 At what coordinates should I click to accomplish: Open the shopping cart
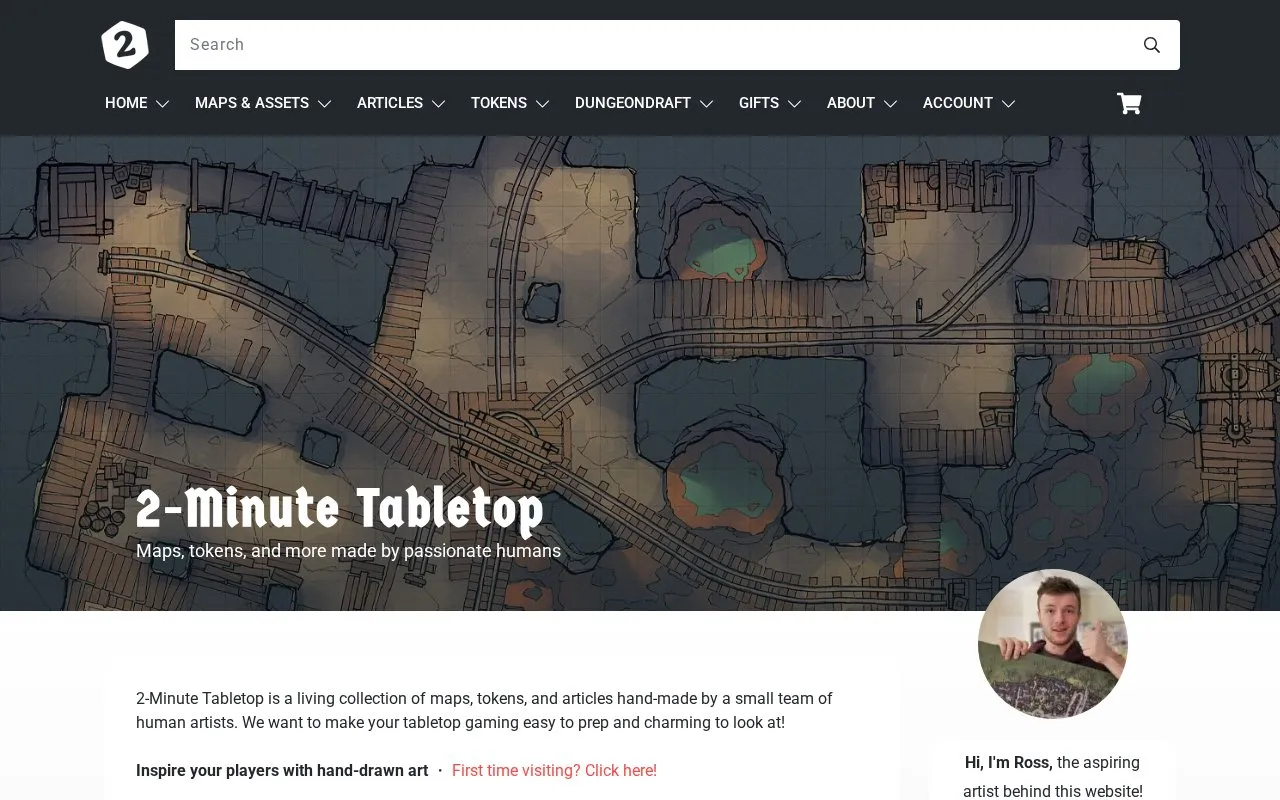pyautogui.click(x=1129, y=103)
